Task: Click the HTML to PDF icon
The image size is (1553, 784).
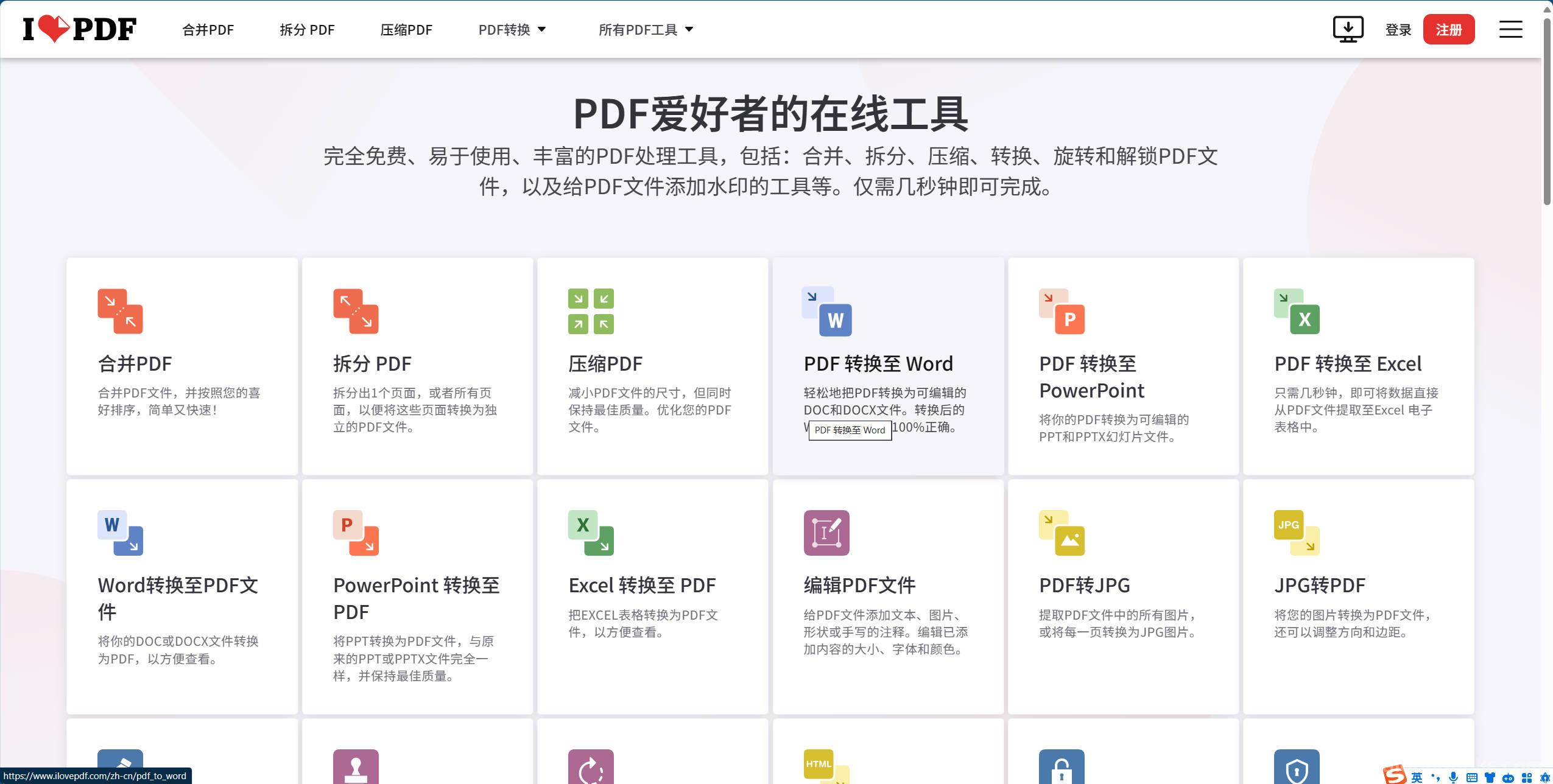Action: pos(826,766)
